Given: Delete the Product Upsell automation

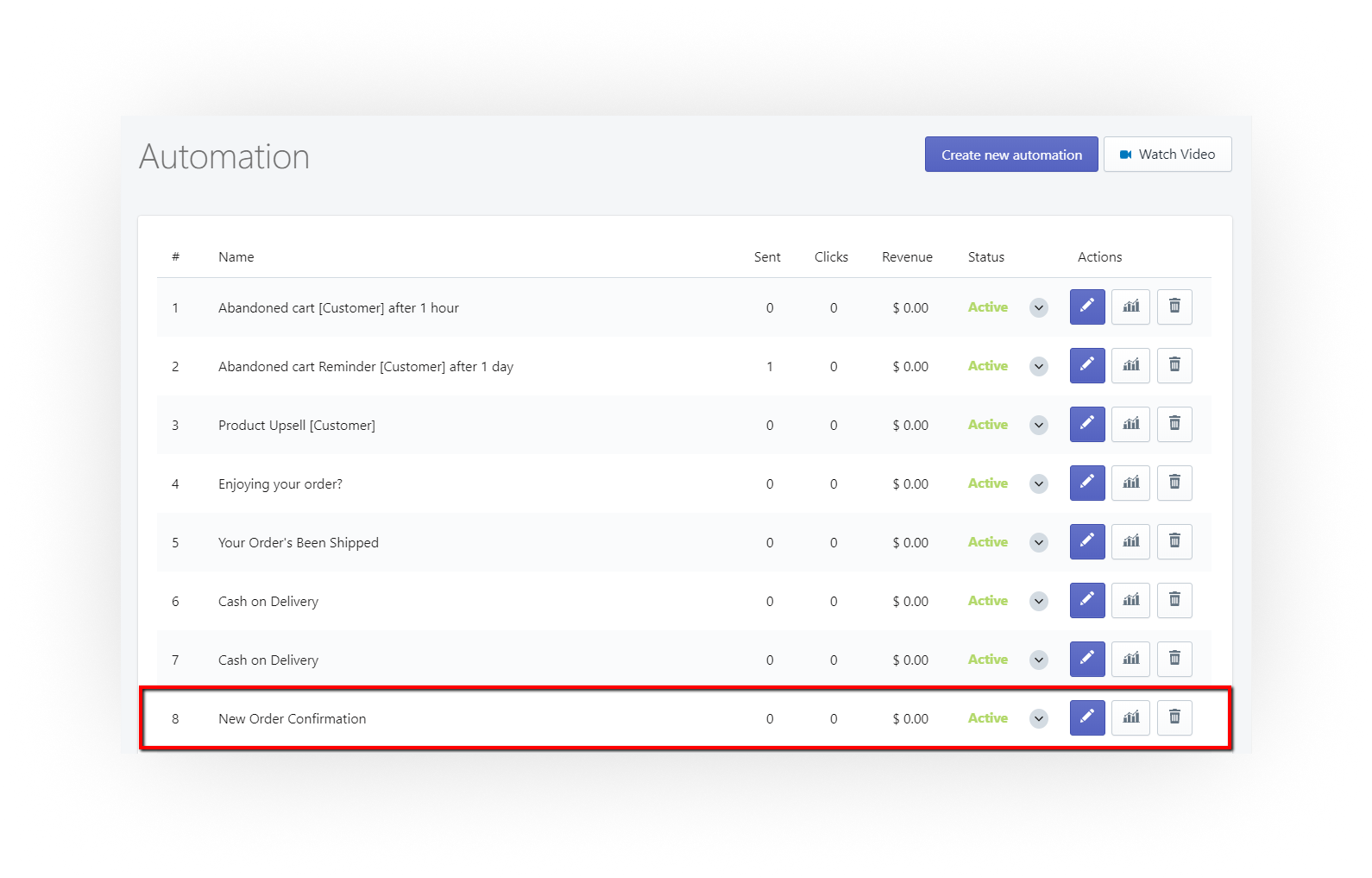Looking at the screenshot, I should tap(1174, 424).
